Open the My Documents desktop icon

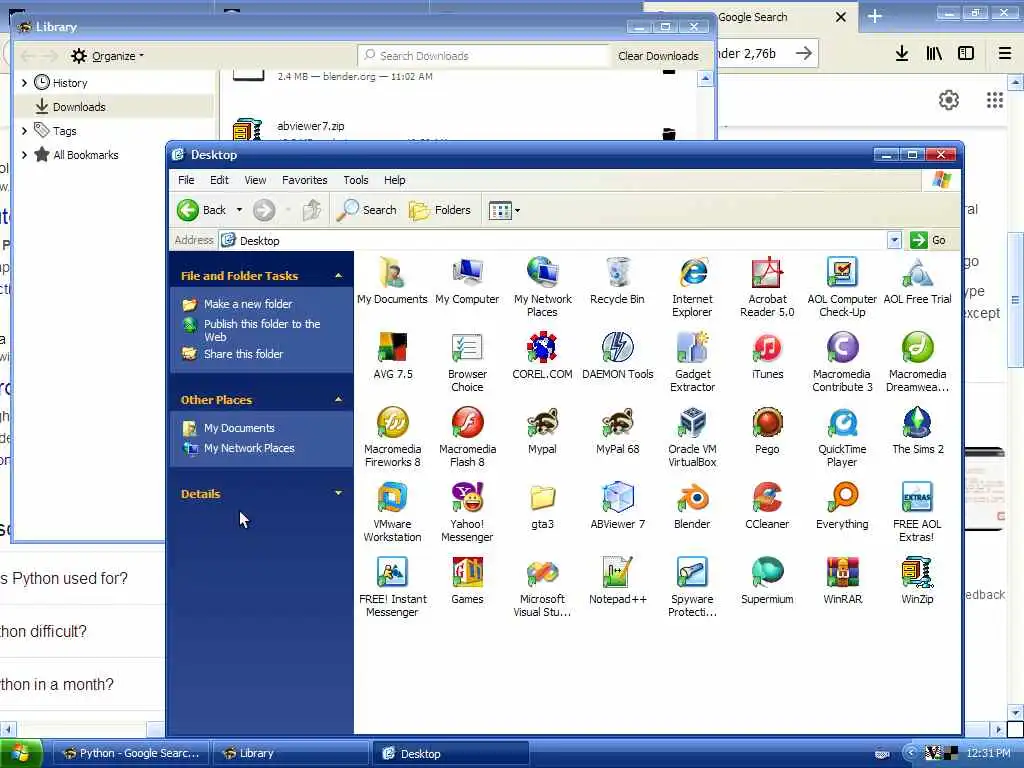point(392,281)
